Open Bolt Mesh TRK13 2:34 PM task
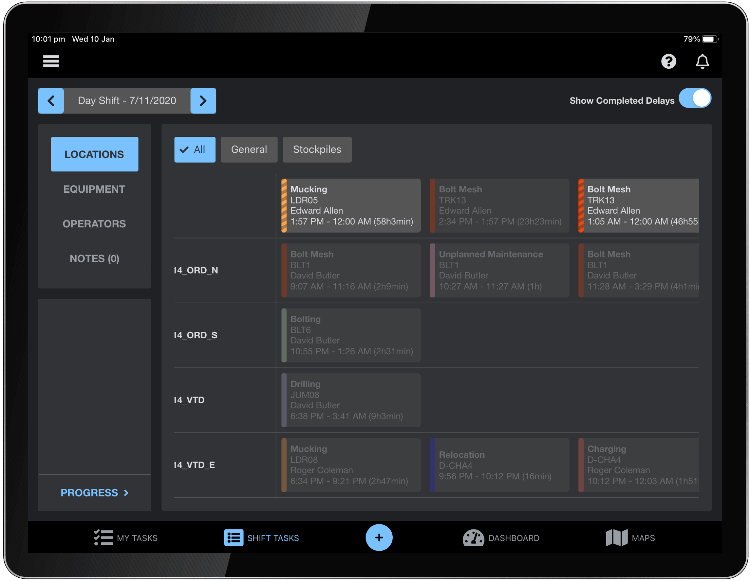Screen dimensions: 750x581 [x=499, y=206]
